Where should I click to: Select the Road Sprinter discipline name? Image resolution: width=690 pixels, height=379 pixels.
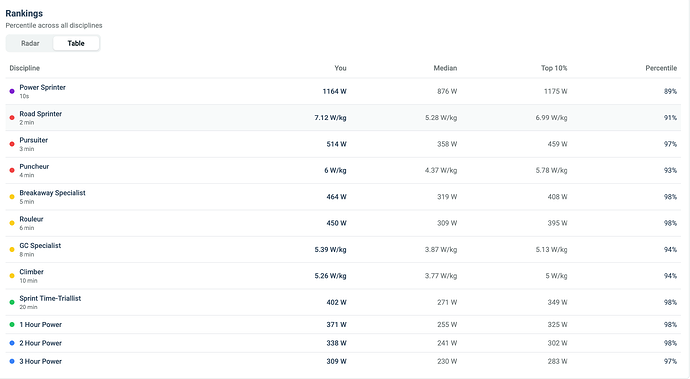click(x=40, y=114)
